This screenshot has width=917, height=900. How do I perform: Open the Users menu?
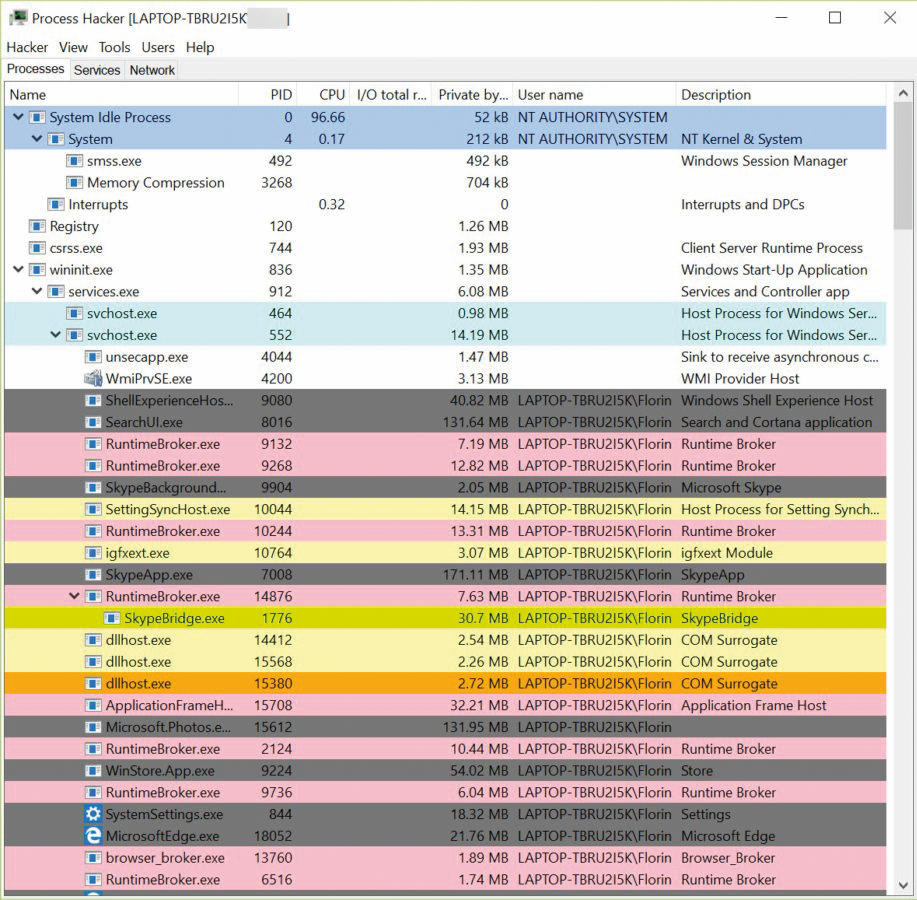click(x=158, y=47)
